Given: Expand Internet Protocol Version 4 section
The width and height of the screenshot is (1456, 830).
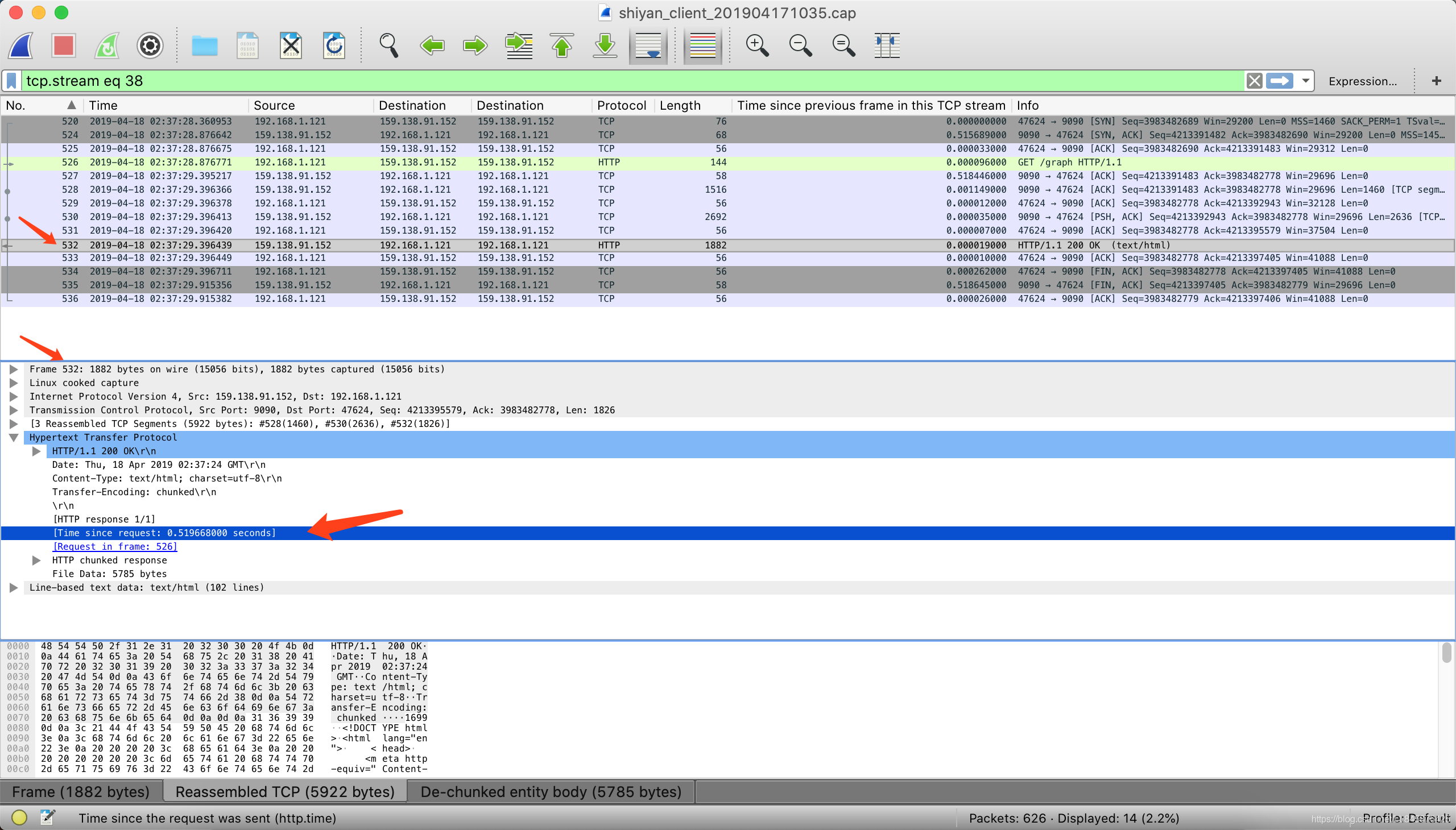Looking at the screenshot, I should pos(14,397).
